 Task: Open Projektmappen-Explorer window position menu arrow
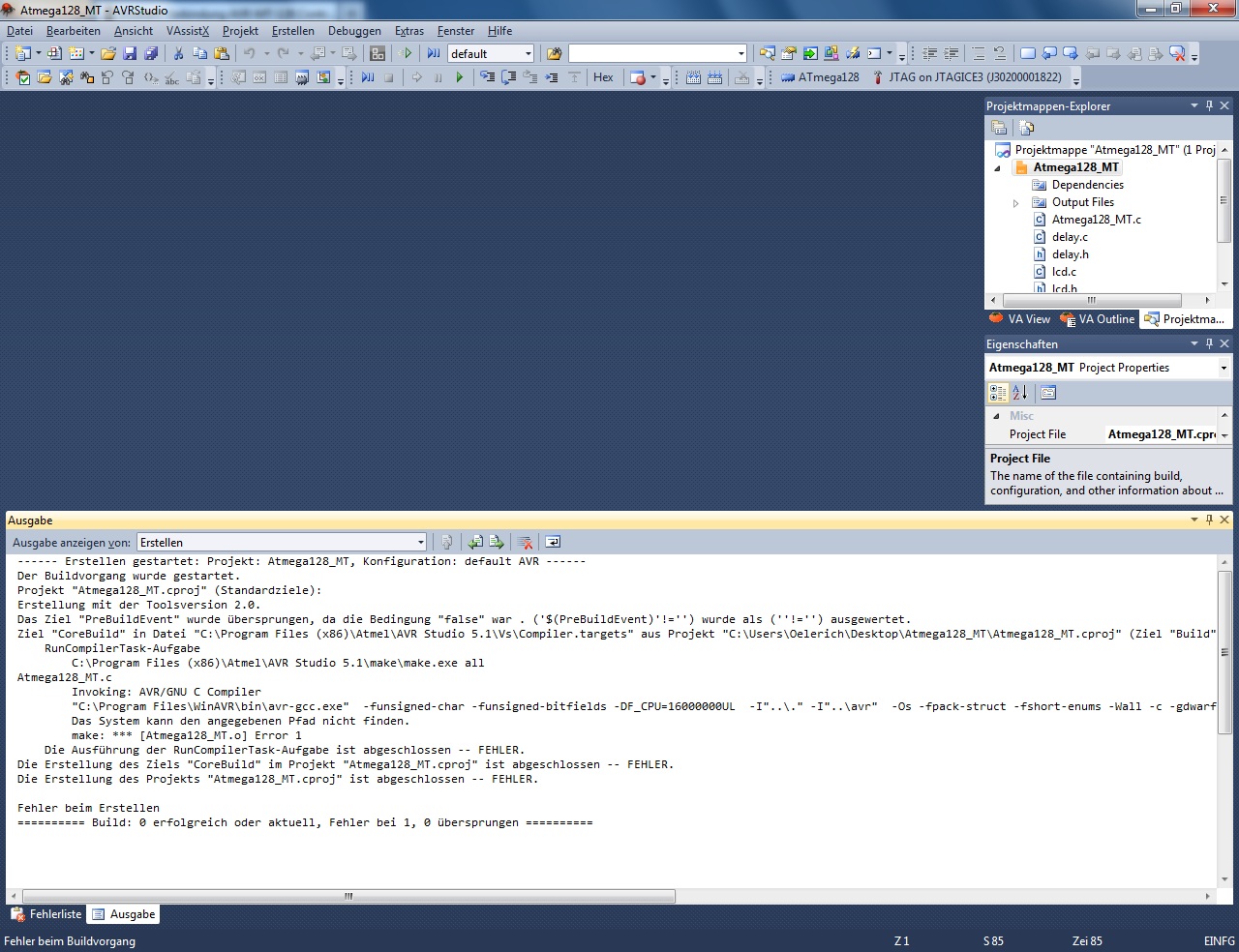coord(1194,105)
